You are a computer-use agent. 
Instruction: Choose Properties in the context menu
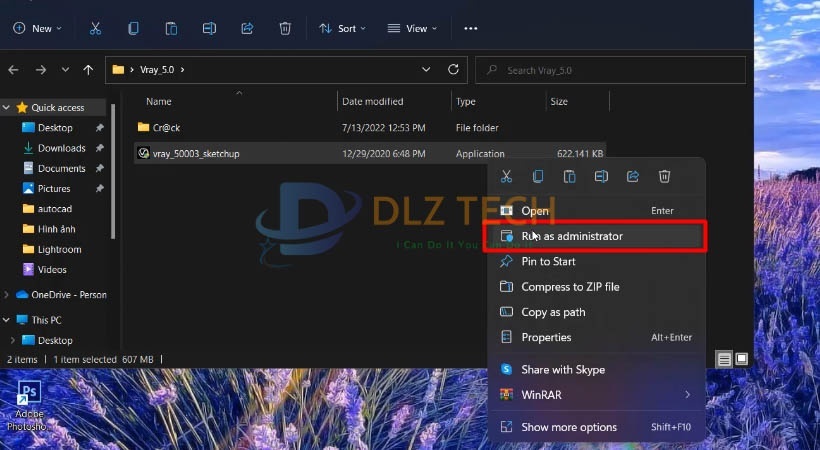pyautogui.click(x=596, y=337)
